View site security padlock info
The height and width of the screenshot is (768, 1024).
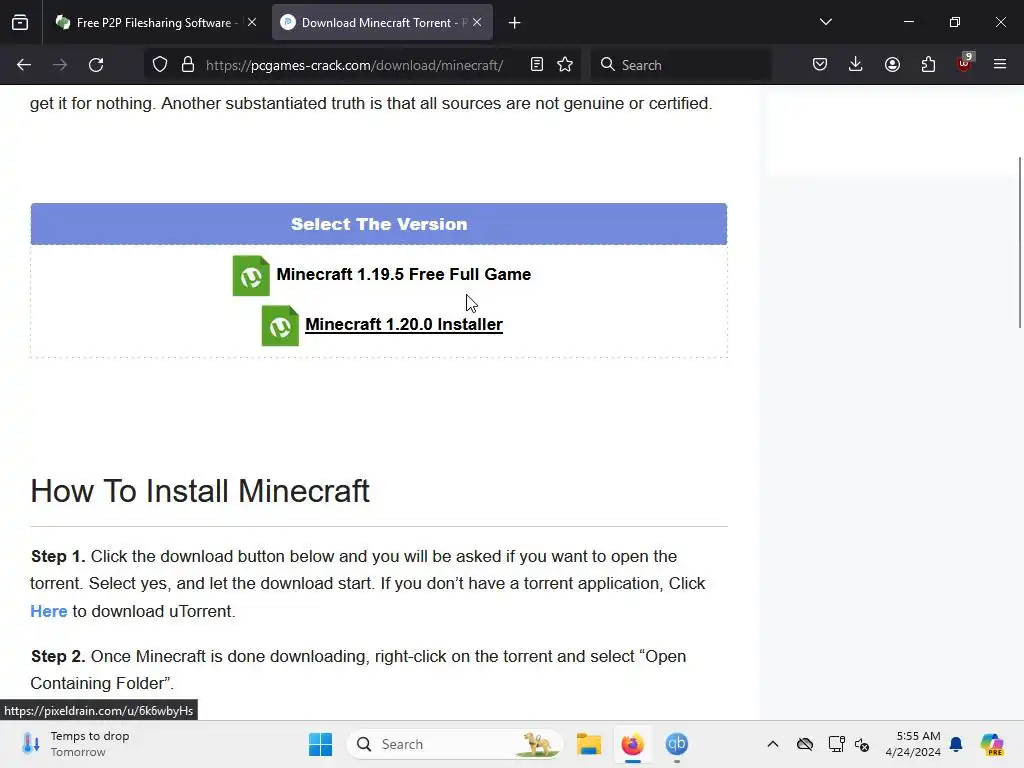pyautogui.click(x=188, y=65)
